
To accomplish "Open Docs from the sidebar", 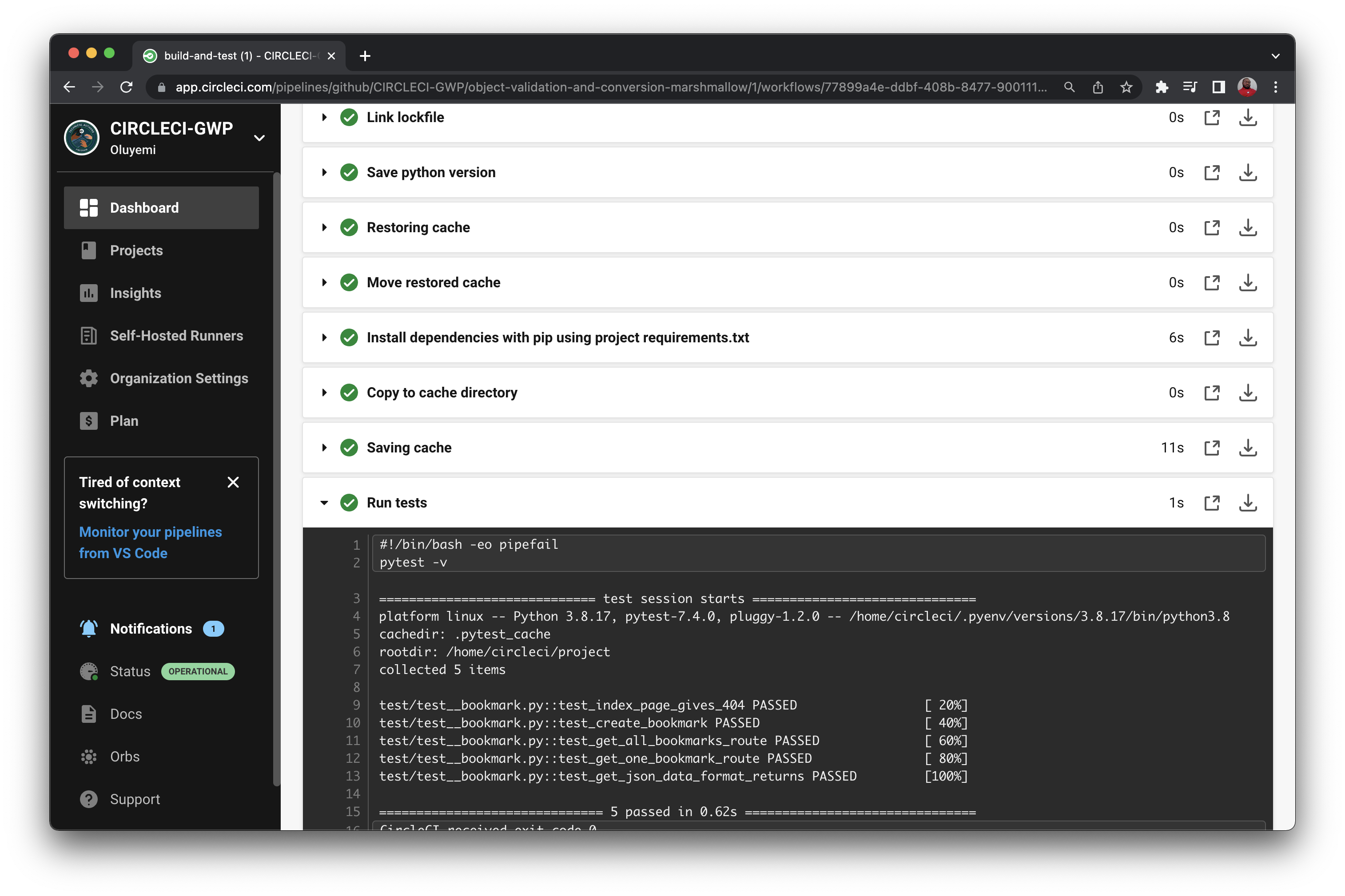I will [125, 714].
